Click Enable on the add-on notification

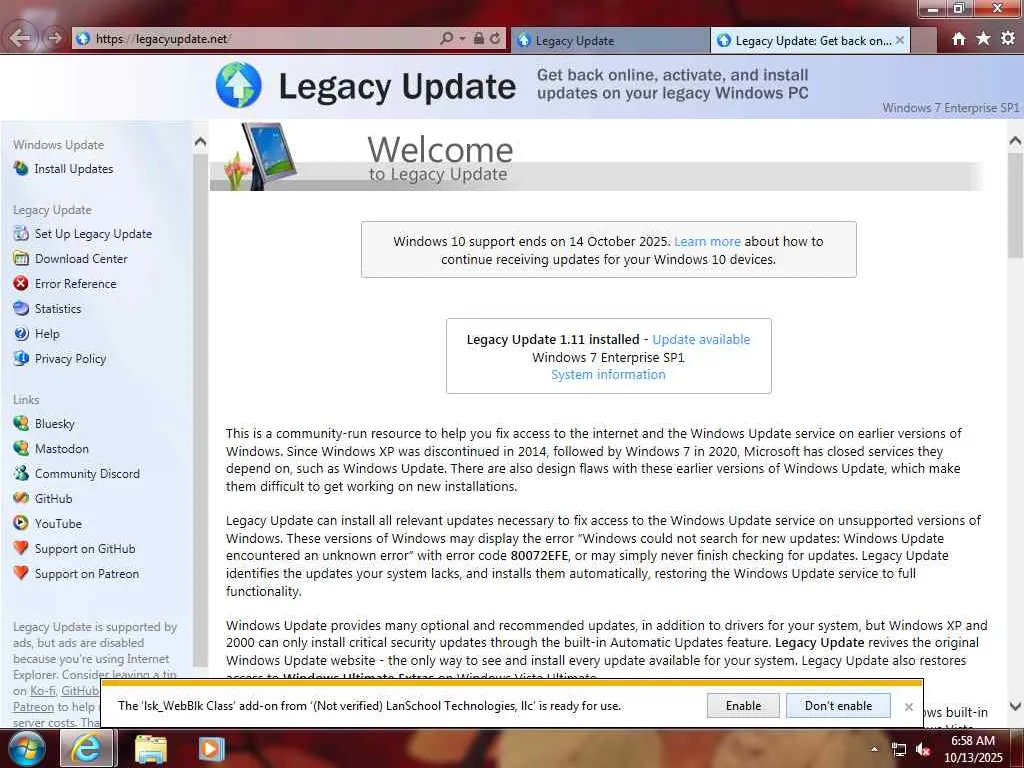(743, 705)
